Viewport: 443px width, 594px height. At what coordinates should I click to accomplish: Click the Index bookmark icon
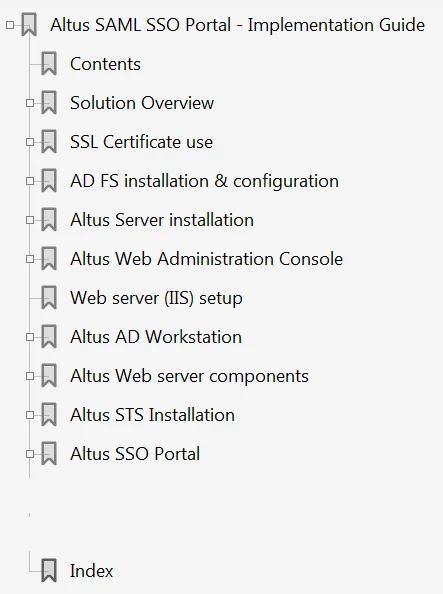pyautogui.click(x=49, y=571)
